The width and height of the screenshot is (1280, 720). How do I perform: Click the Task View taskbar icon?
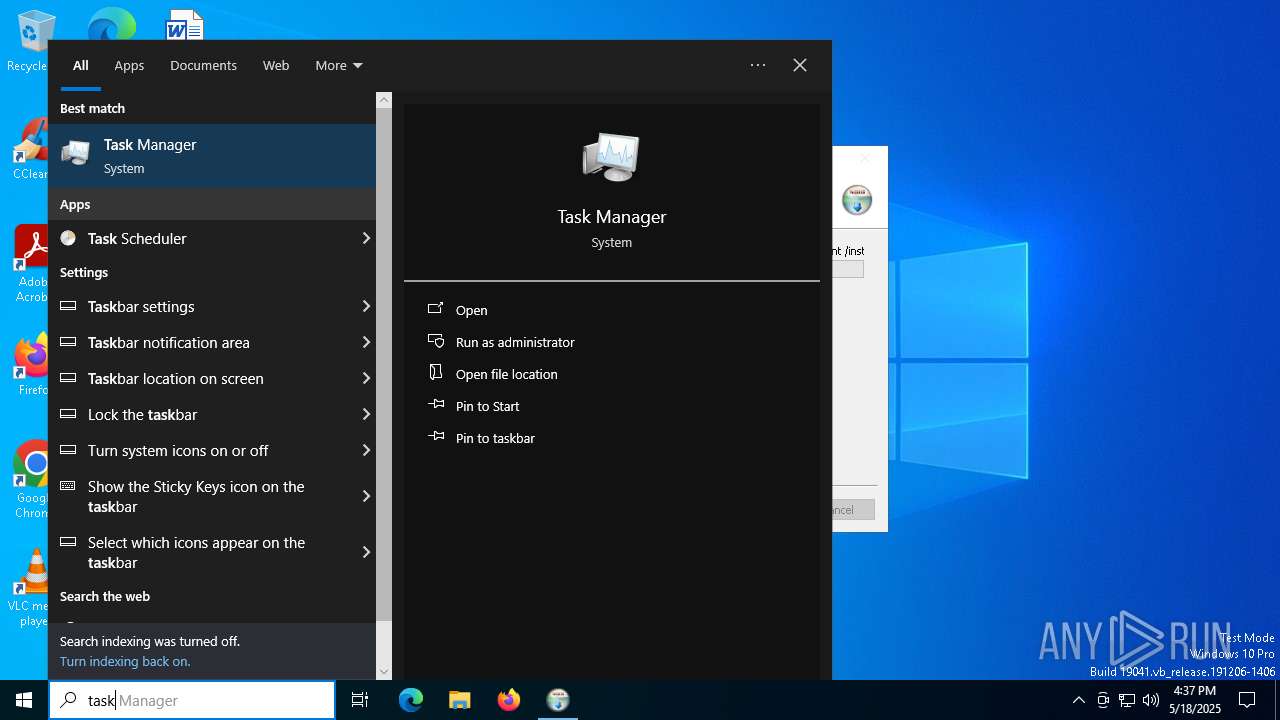[360, 700]
